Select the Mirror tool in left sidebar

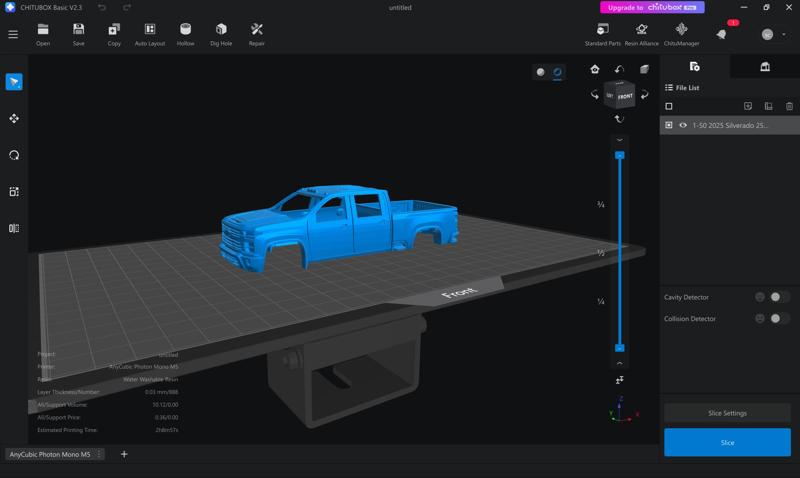click(14, 228)
